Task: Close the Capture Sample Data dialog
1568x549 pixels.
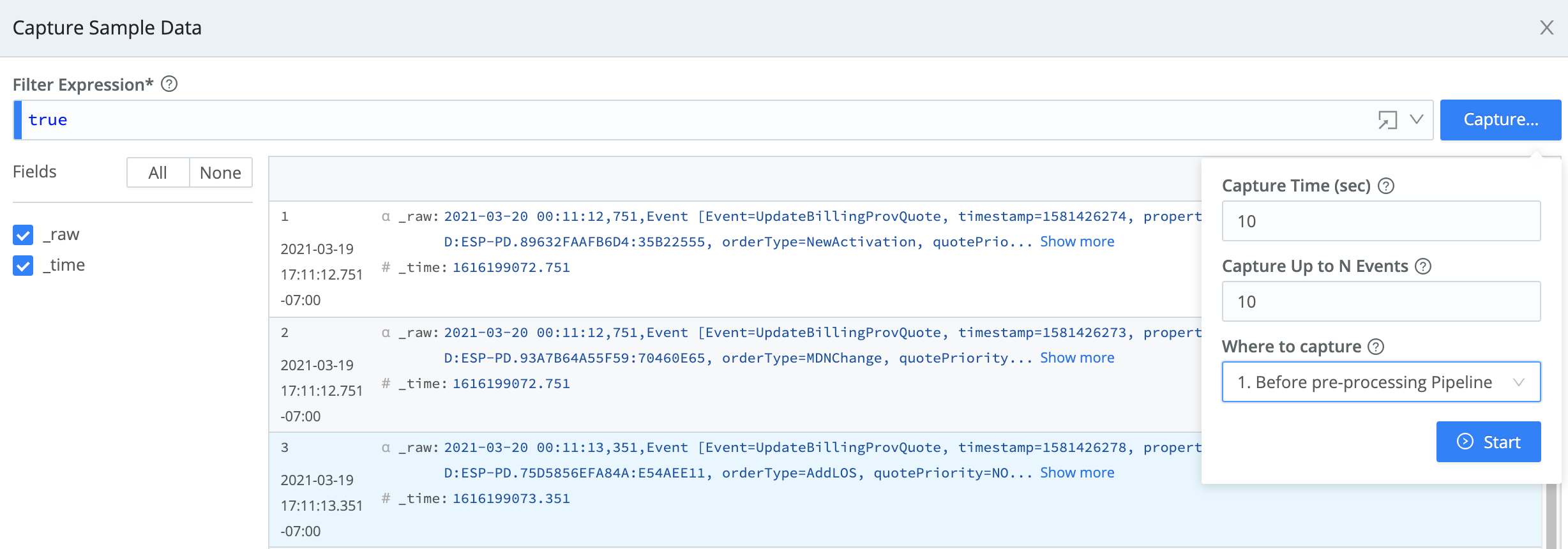Action: tap(1546, 27)
